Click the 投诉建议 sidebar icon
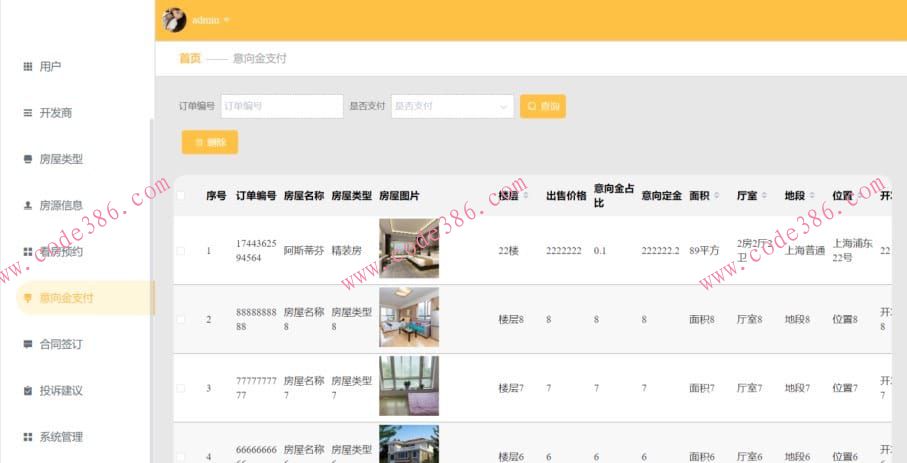The height and width of the screenshot is (463, 907). point(28,391)
